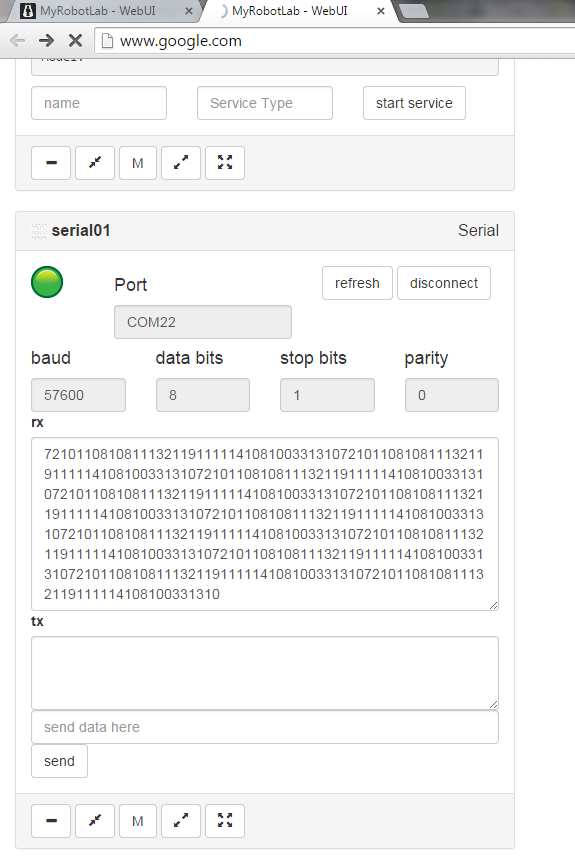This screenshot has height=862, width=575.
Task: Click the shrink arrows icon in serial01 footer
Action: [x=95, y=821]
